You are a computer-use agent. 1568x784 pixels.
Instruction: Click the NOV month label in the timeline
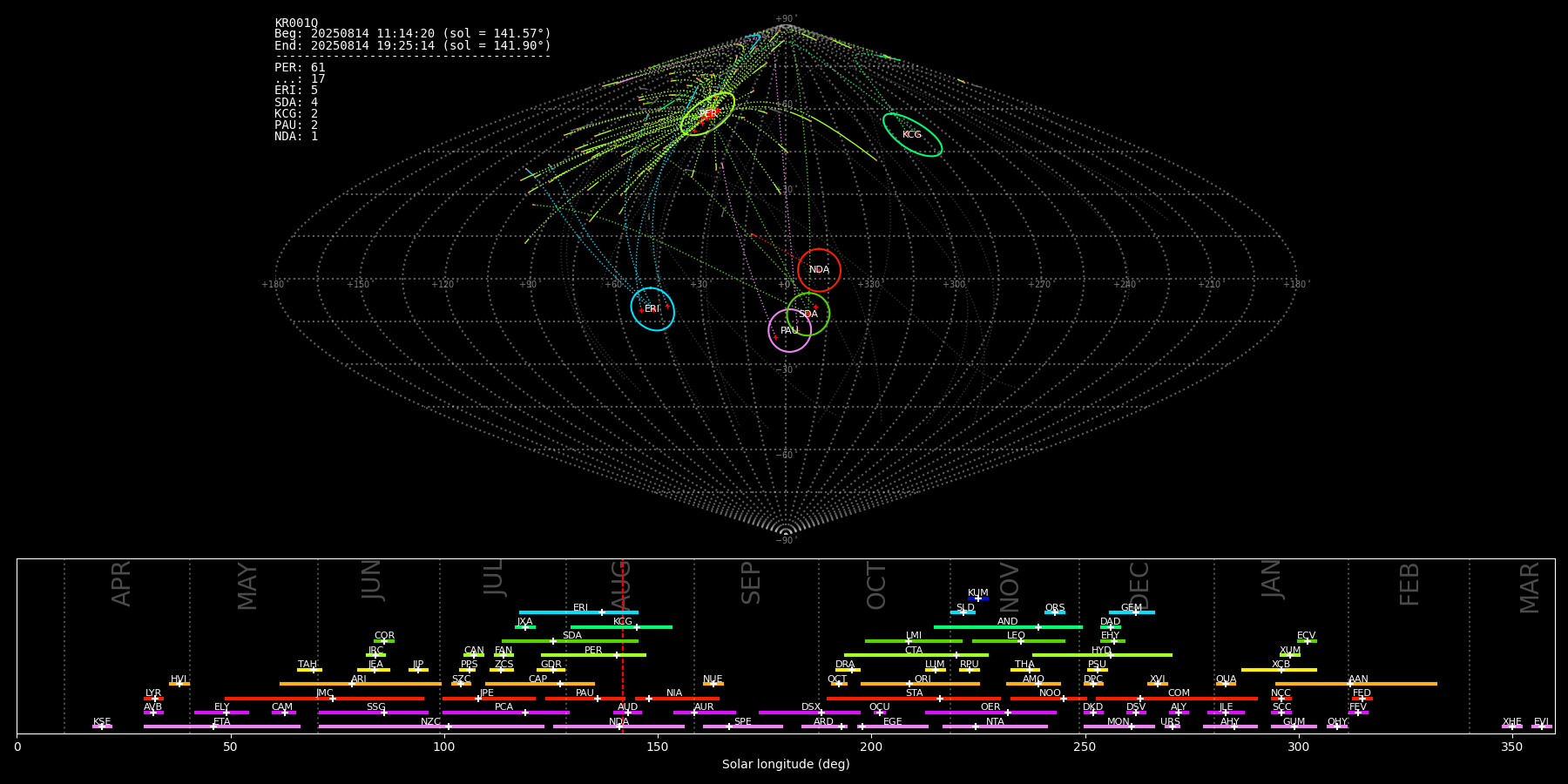click(1010, 587)
